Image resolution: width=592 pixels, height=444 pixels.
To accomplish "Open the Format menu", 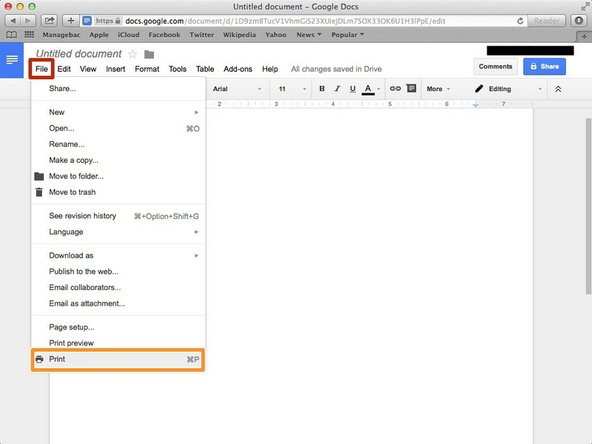I will 147,69.
